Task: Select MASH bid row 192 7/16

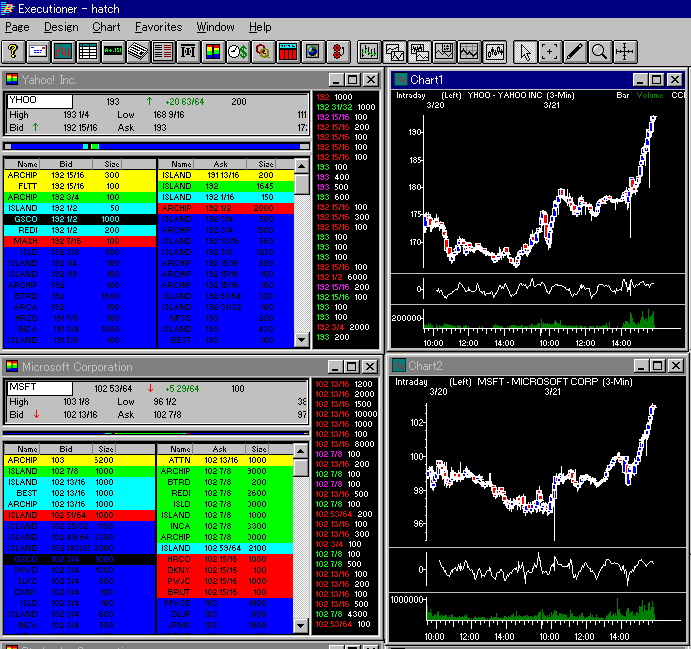Action: [x=80, y=241]
